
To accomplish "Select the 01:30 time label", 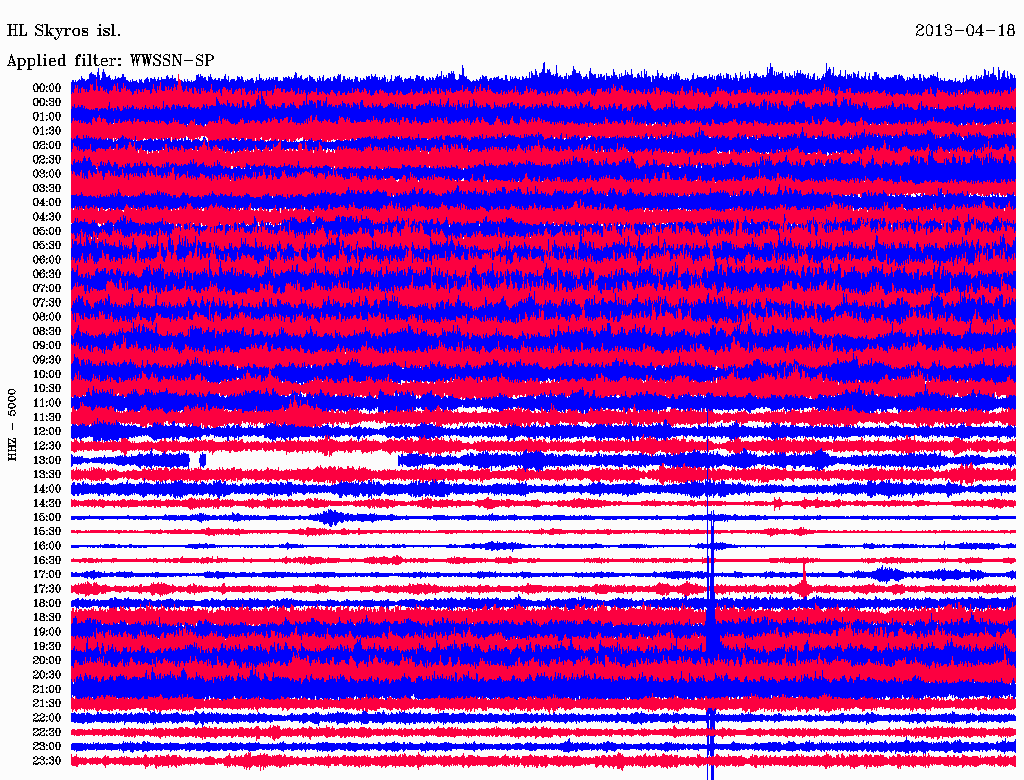I will point(47,131).
